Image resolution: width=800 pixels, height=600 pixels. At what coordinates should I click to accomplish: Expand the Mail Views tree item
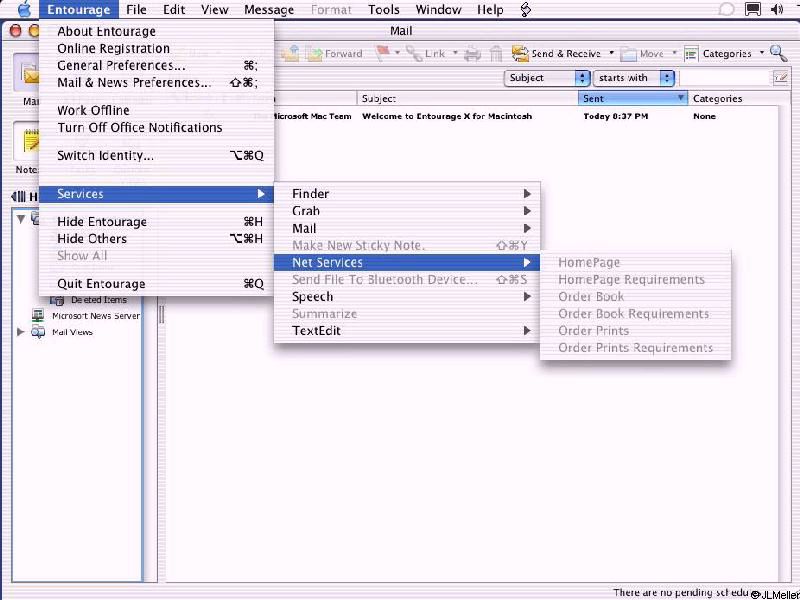20,332
